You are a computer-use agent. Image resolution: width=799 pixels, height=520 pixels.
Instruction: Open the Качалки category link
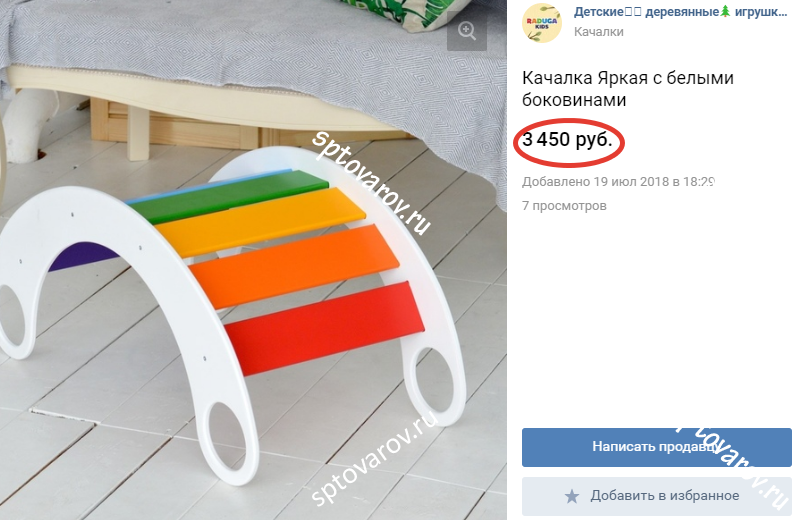pos(599,32)
